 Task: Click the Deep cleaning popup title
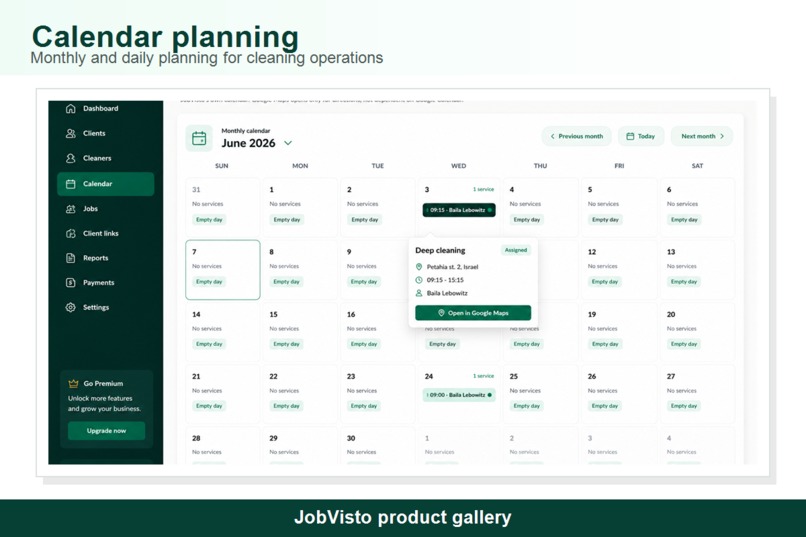[x=440, y=250]
